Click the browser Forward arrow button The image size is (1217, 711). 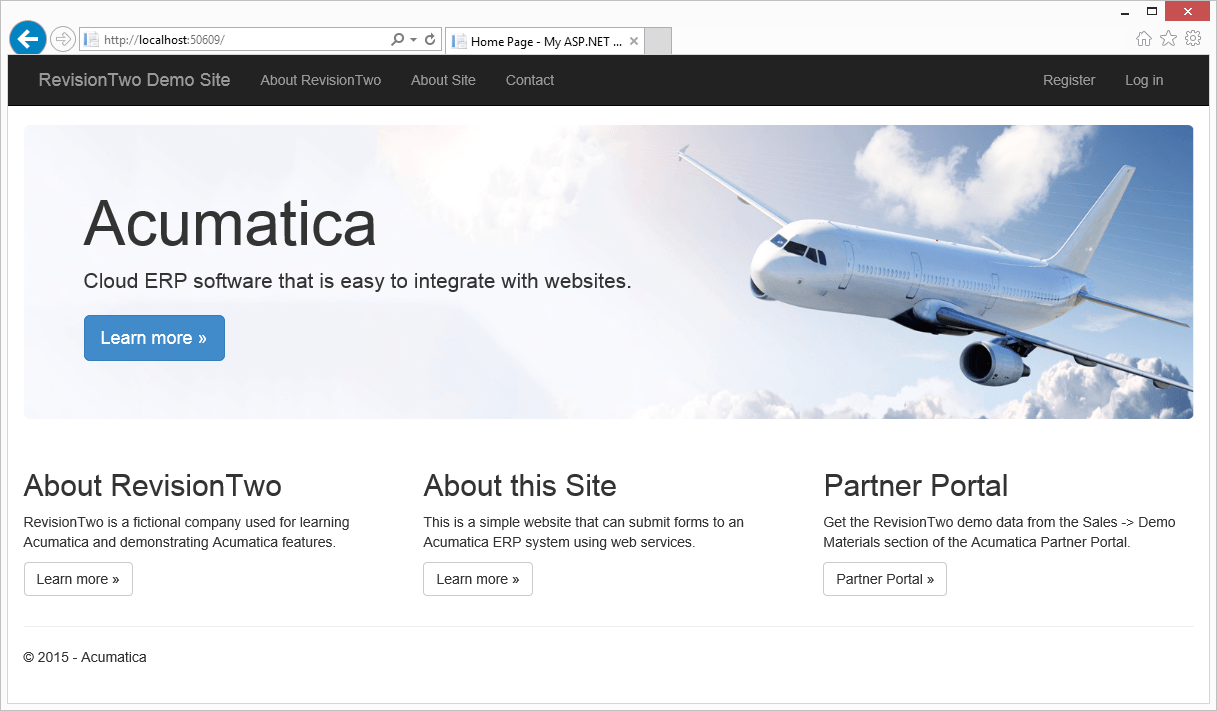63,39
